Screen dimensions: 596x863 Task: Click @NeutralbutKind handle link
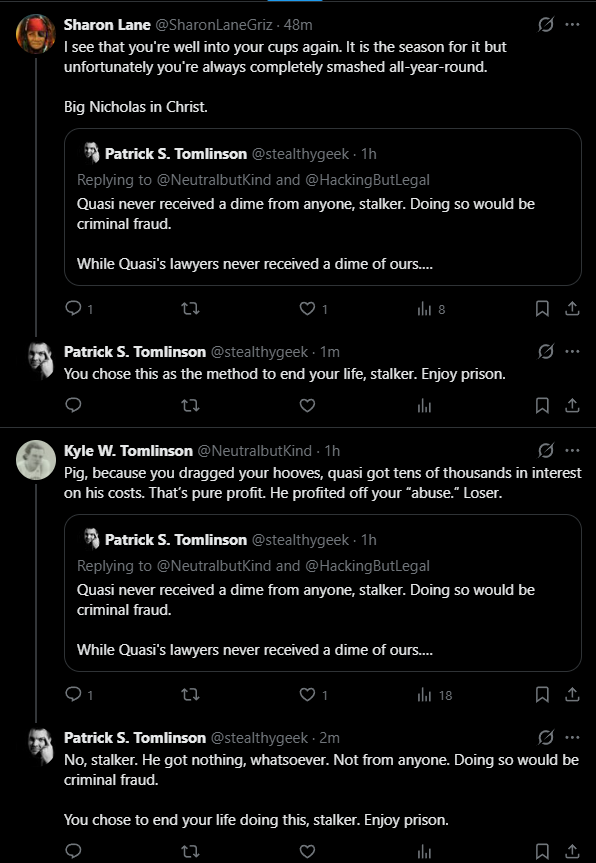[254, 451]
